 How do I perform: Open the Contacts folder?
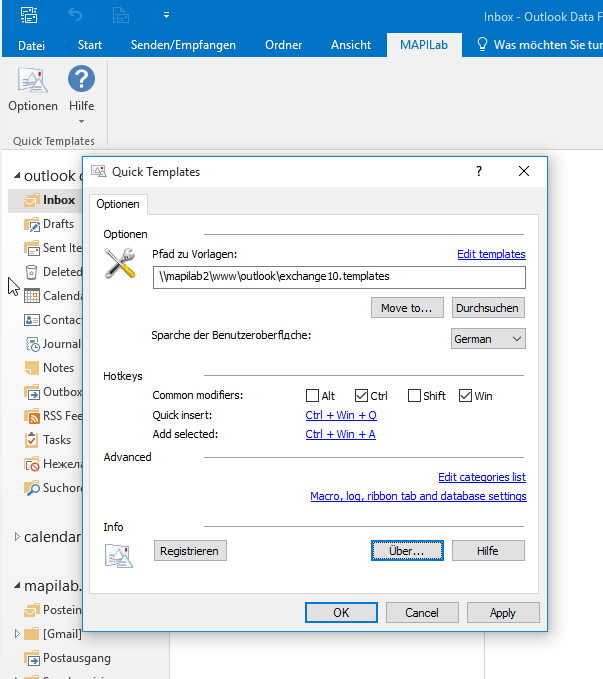click(53, 320)
